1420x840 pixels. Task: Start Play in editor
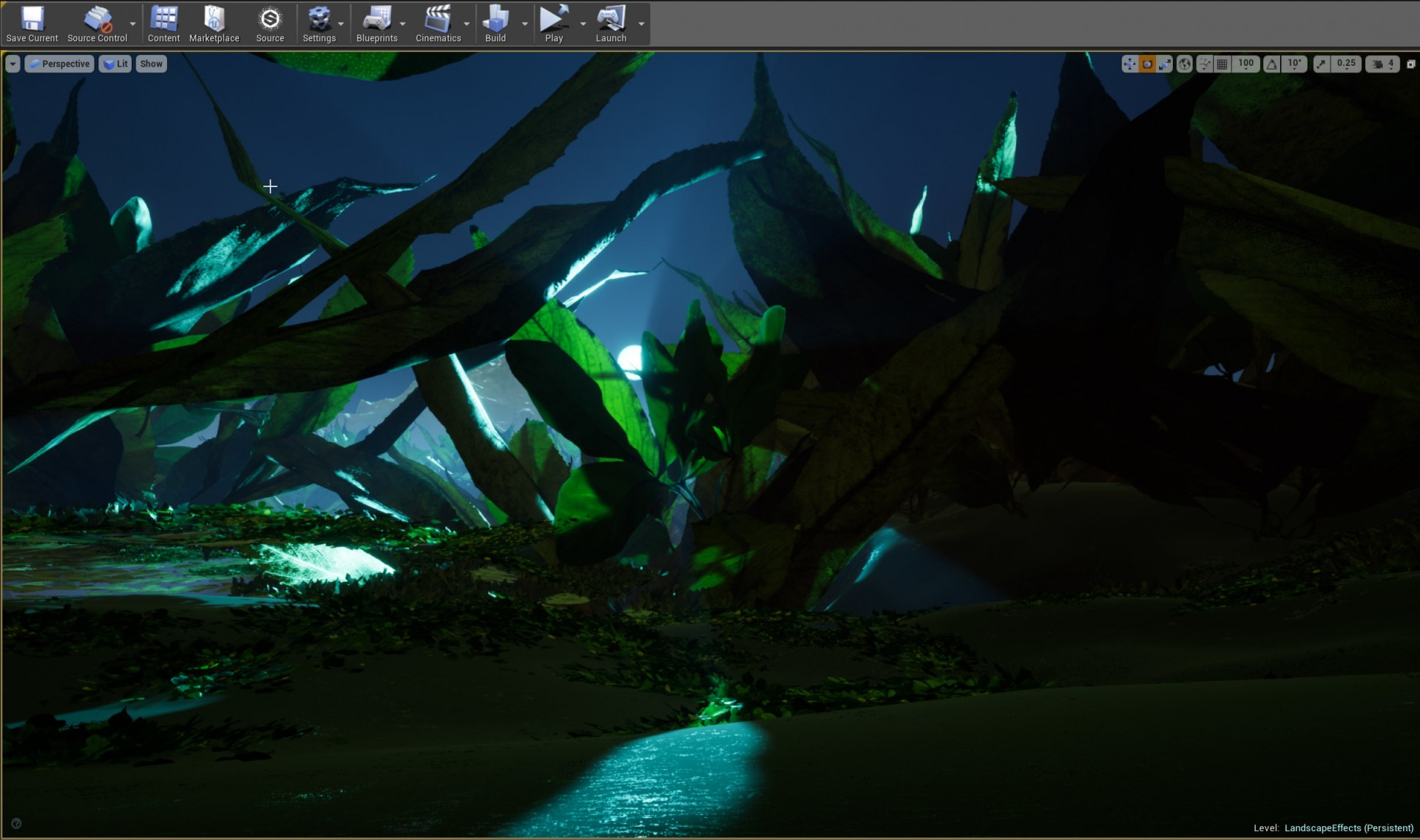pos(554,24)
